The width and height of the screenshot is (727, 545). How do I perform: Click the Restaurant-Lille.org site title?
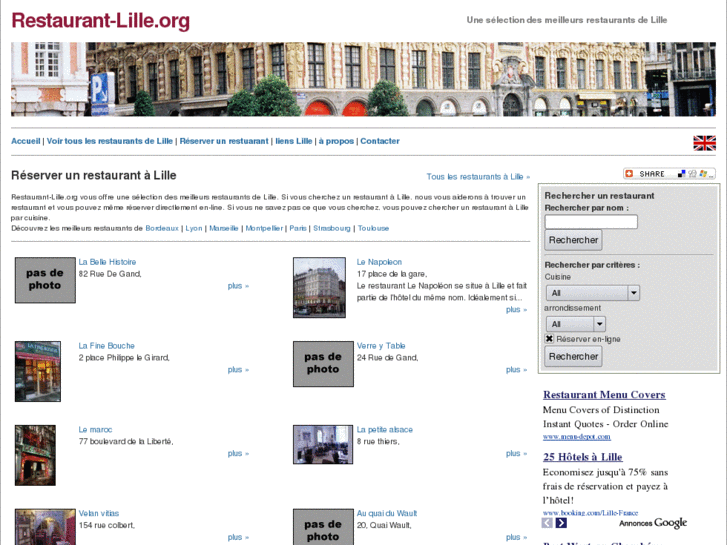101,21
